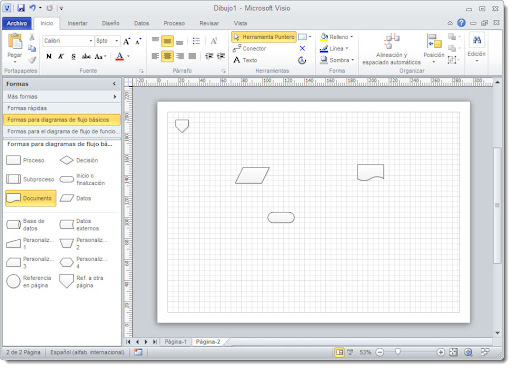Open the Calibri font name dropdown
This screenshot has height=368, width=512.
point(91,41)
